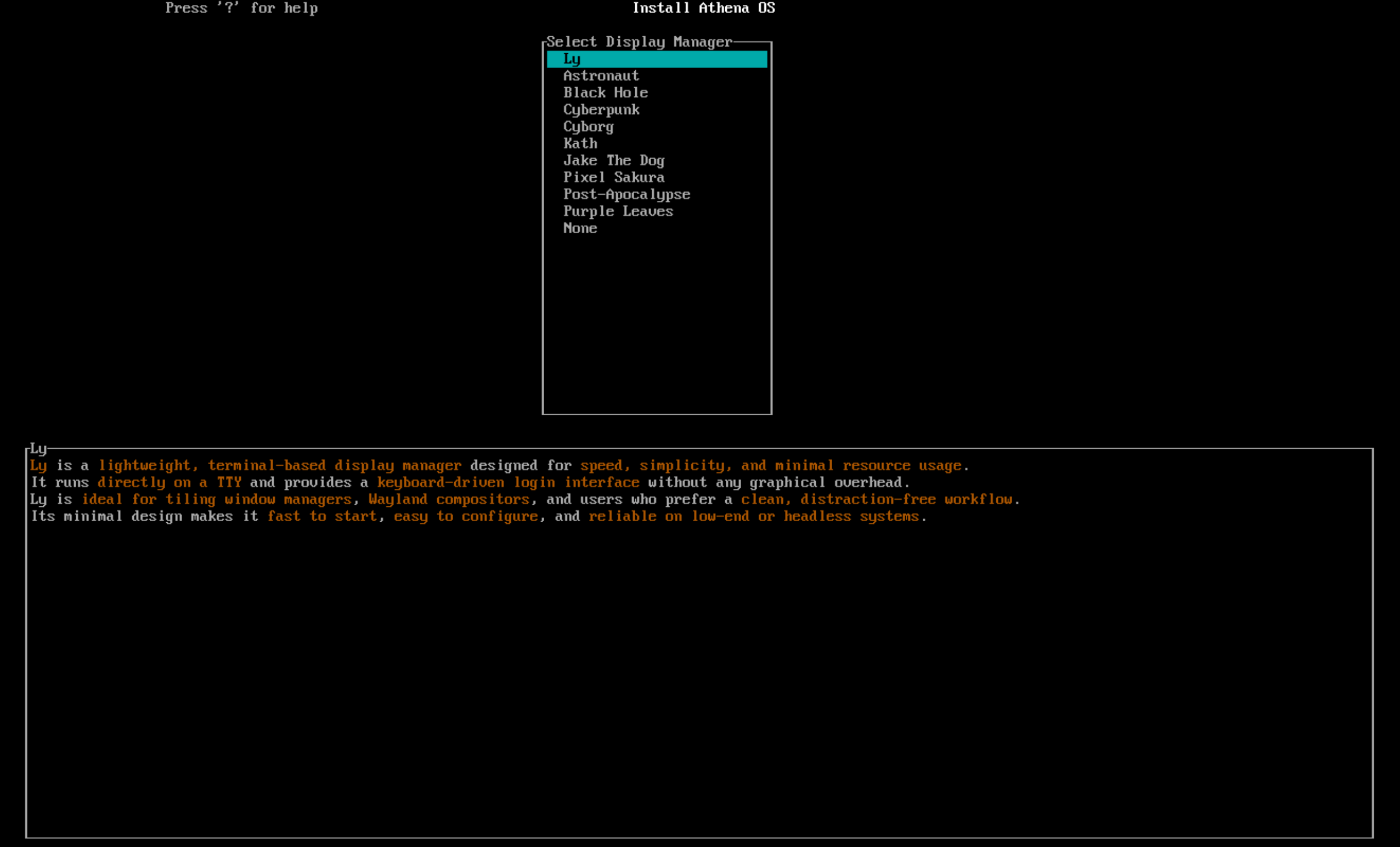1400x847 pixels.
Task: Select the Black Hole display manager
Action: (x=606, y=93)
